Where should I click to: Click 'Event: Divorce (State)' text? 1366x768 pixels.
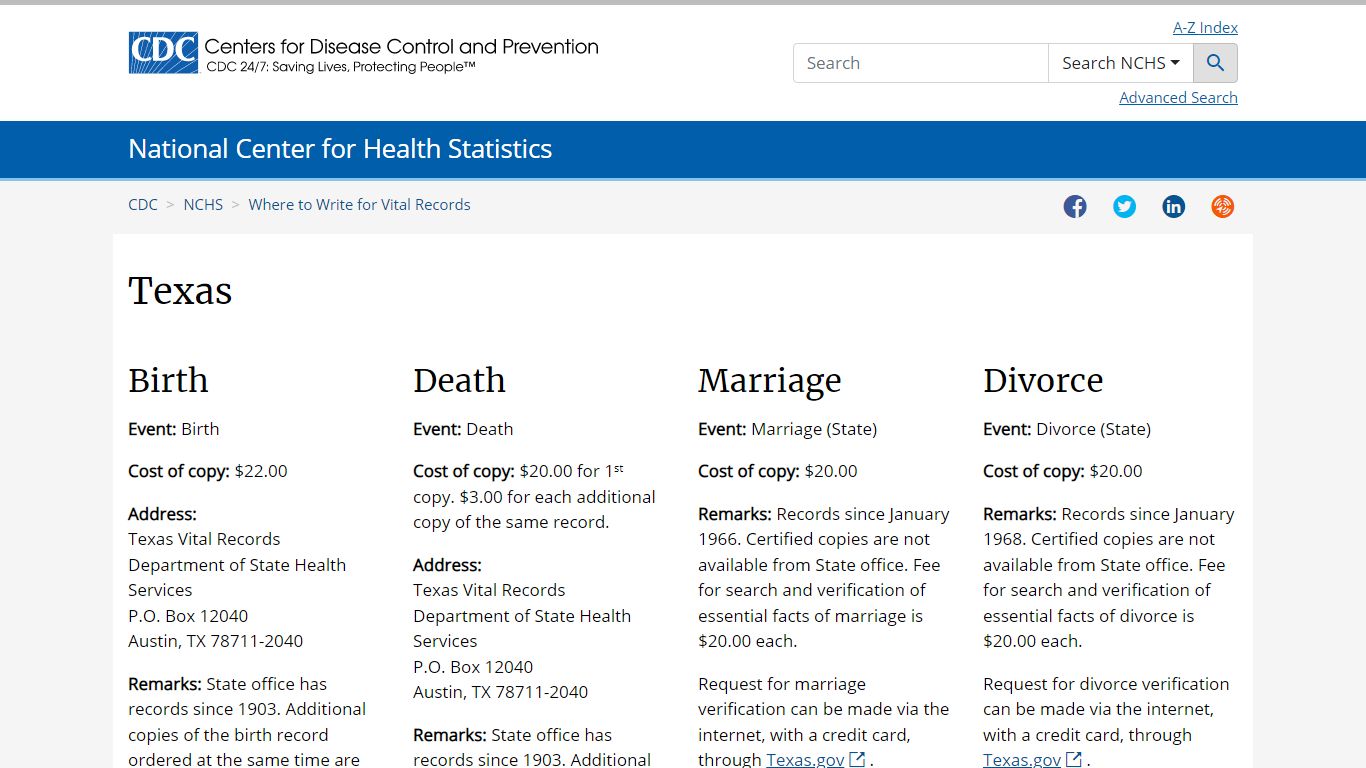click(1067, 429)
